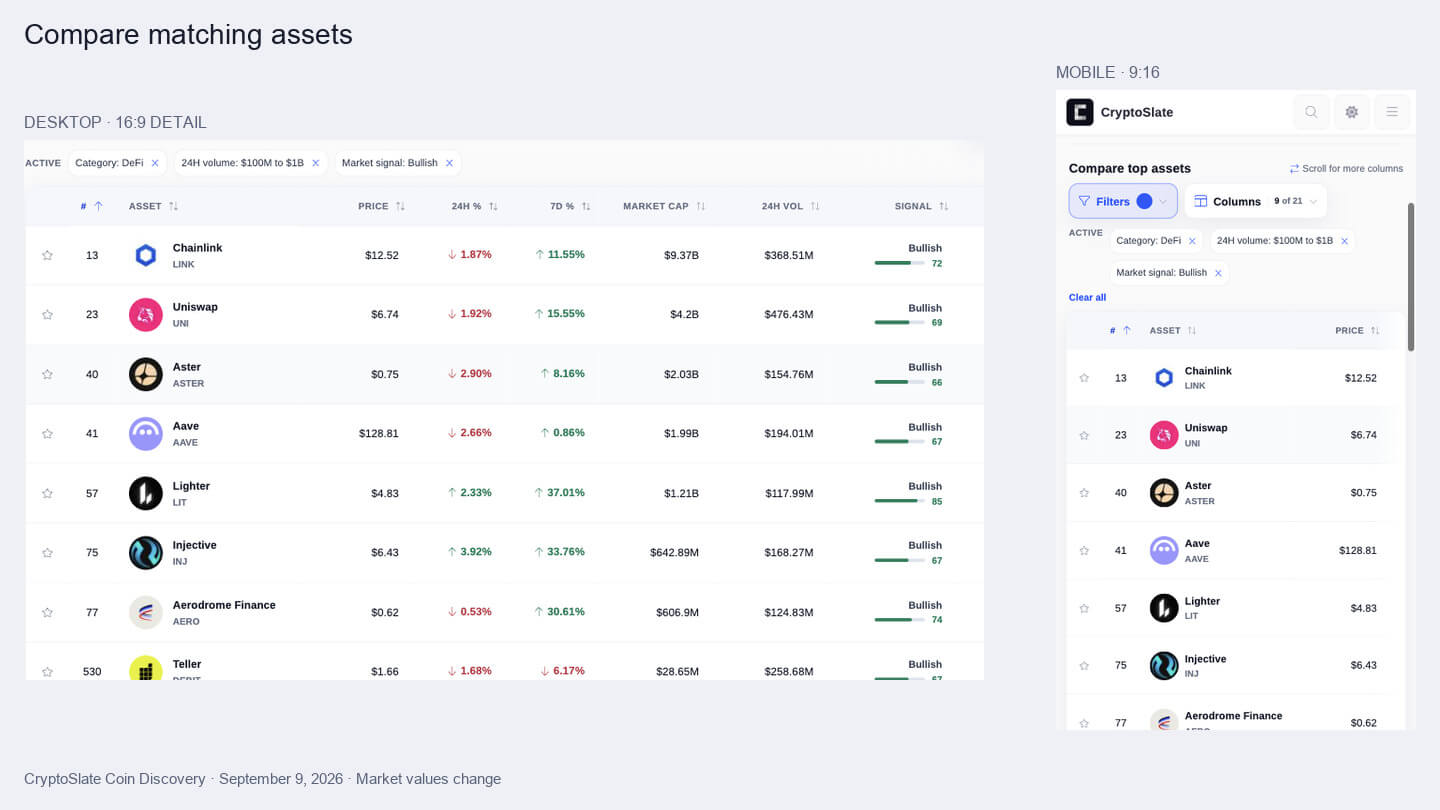This screenshot has height=810, width=1440.
Task: Sort desktop table by 24H % column
Action: (475, 206)
